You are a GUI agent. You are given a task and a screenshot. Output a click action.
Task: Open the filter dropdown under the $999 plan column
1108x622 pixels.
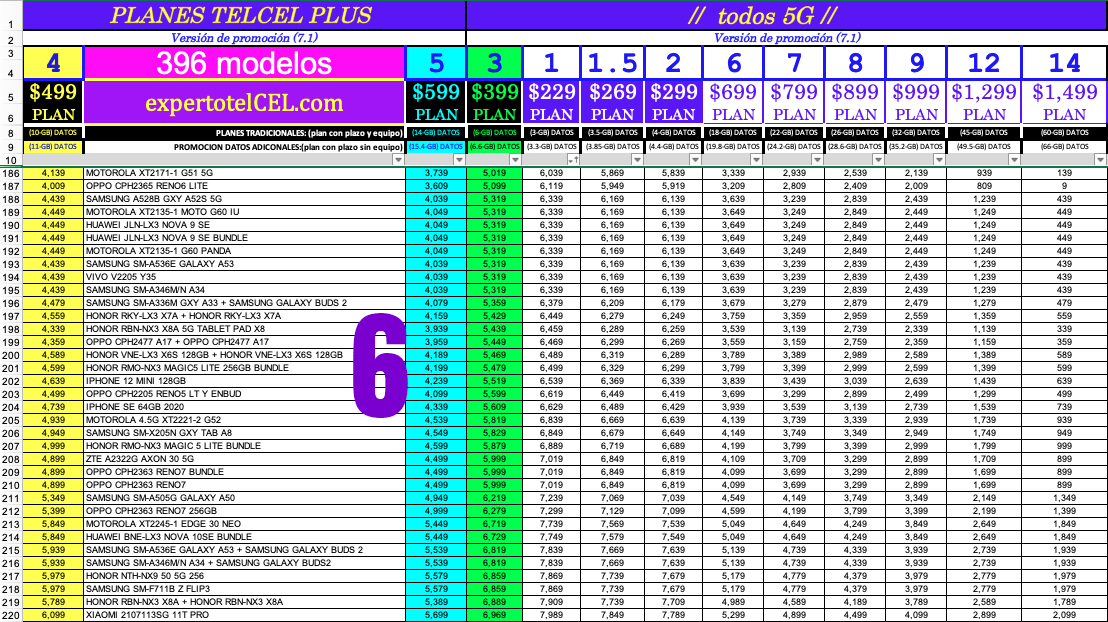939,160
